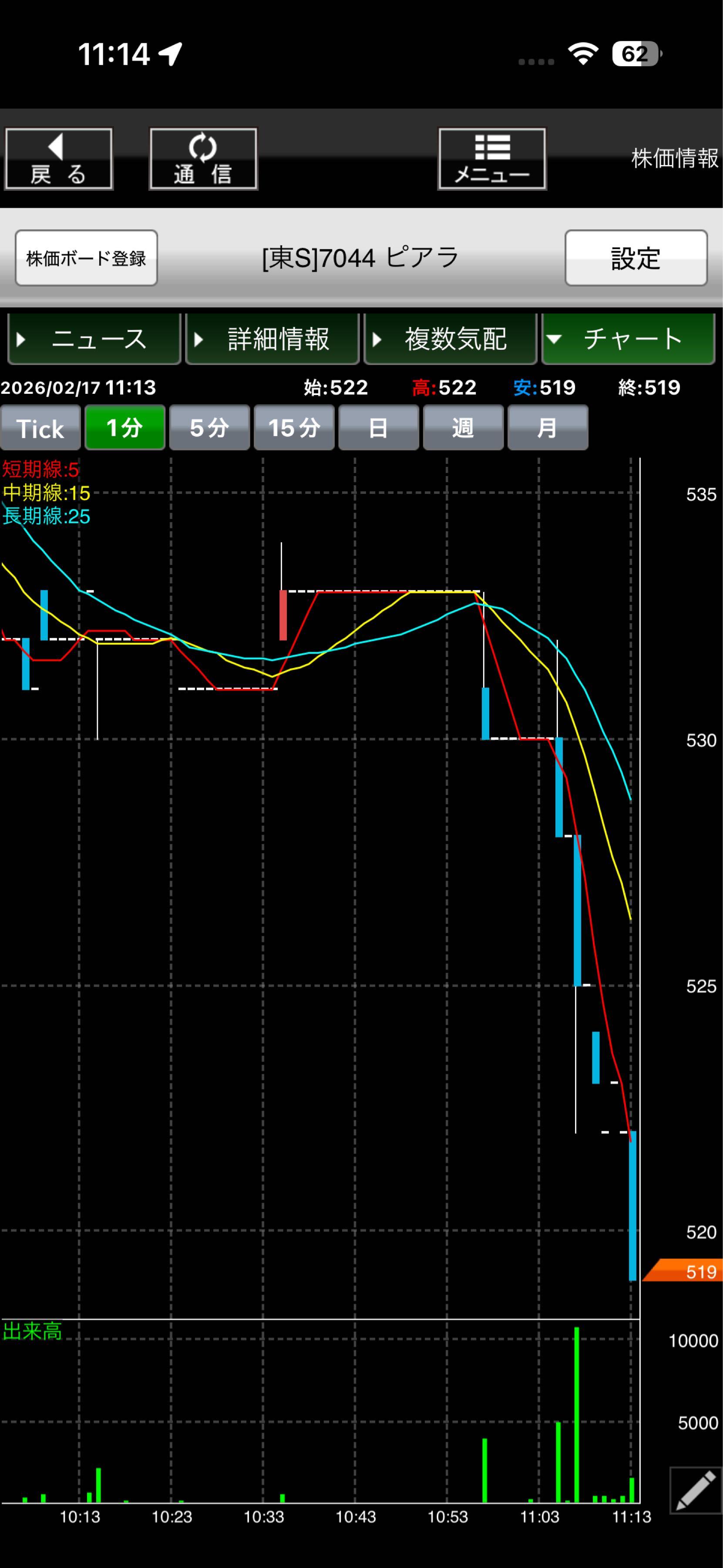The image size is (723, 1568).
Task: Refresh data with the 通信 button
Action: [203, 159]
